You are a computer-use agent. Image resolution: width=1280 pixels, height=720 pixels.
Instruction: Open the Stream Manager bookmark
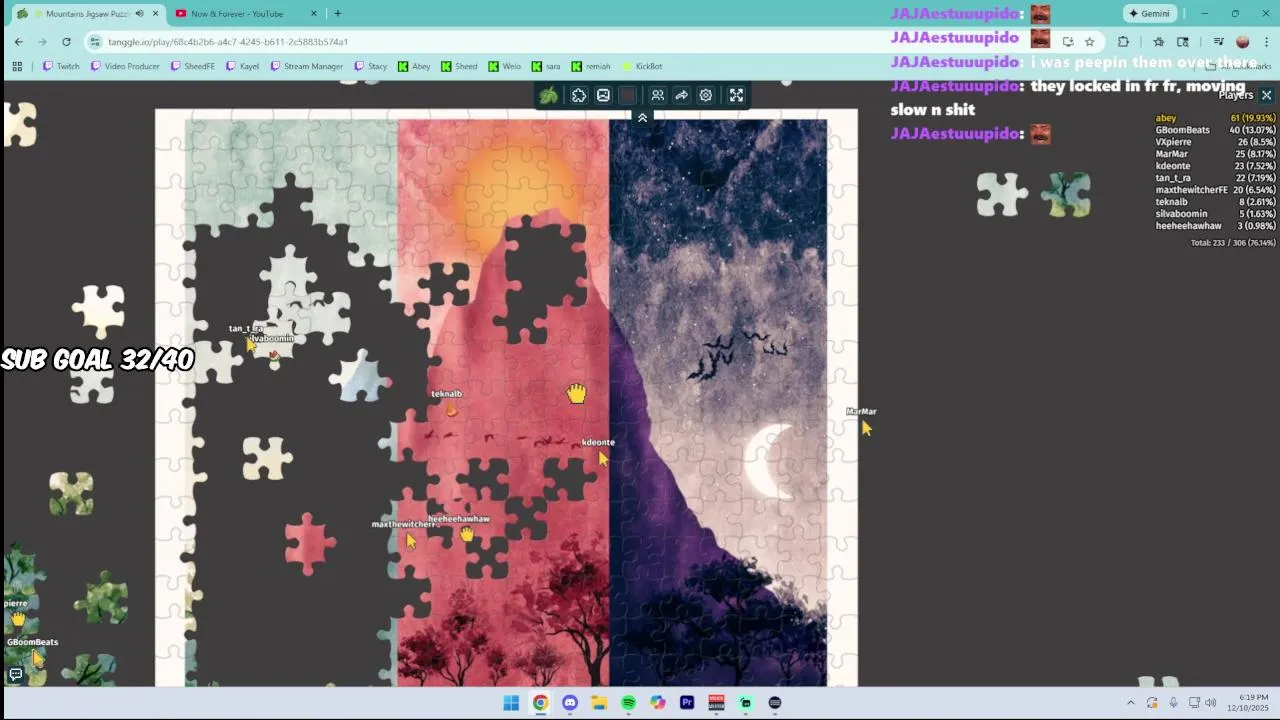coord(307,66)
